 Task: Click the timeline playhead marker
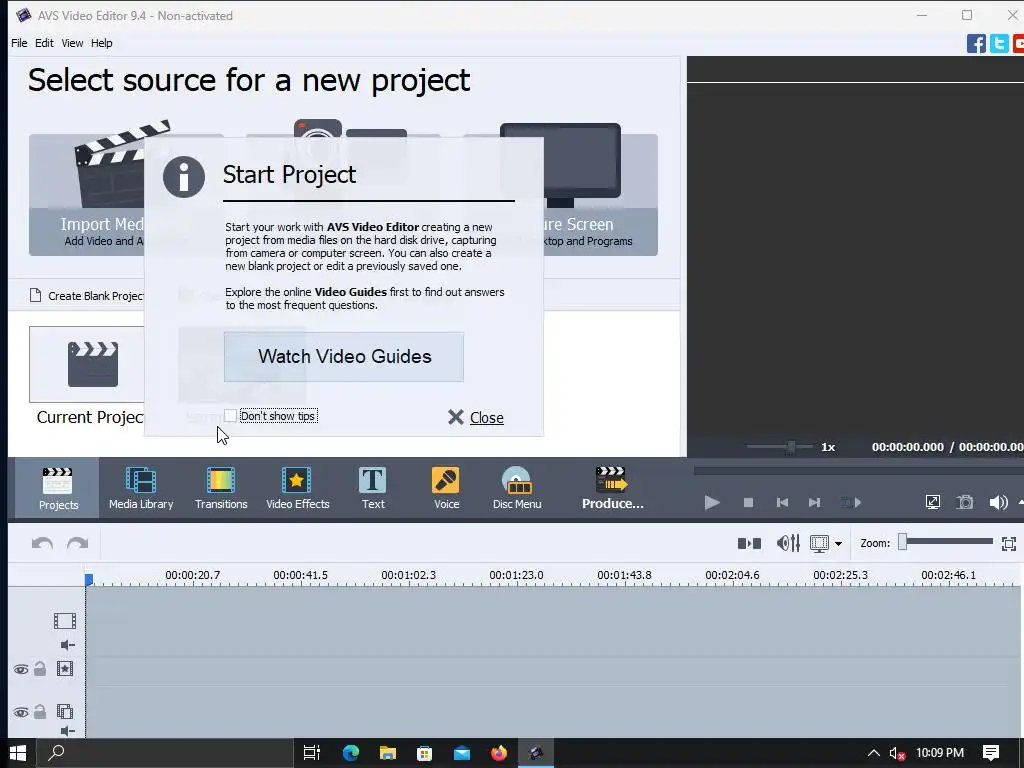coord(89,579)
